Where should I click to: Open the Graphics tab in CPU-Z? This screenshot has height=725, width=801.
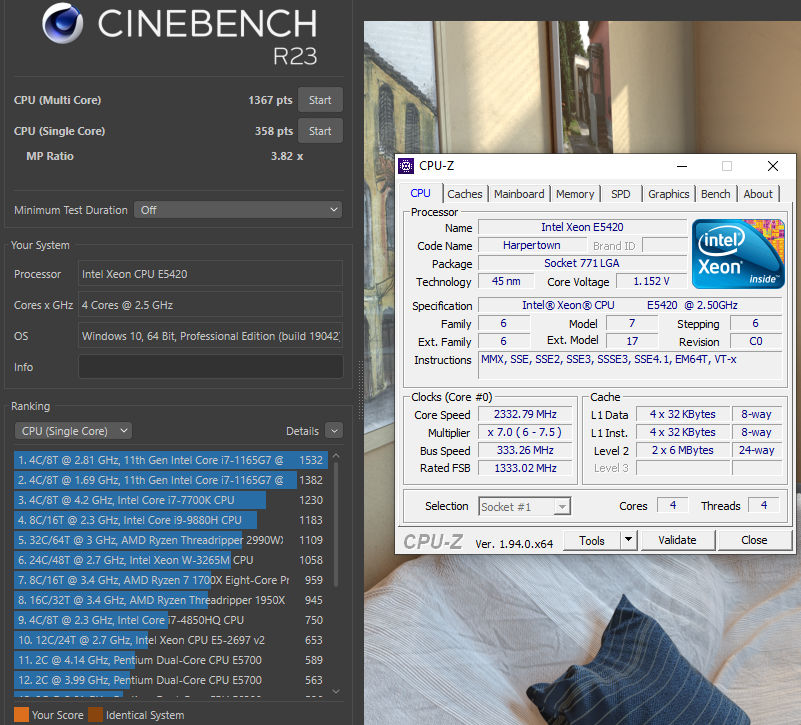(x=669, y=194)
